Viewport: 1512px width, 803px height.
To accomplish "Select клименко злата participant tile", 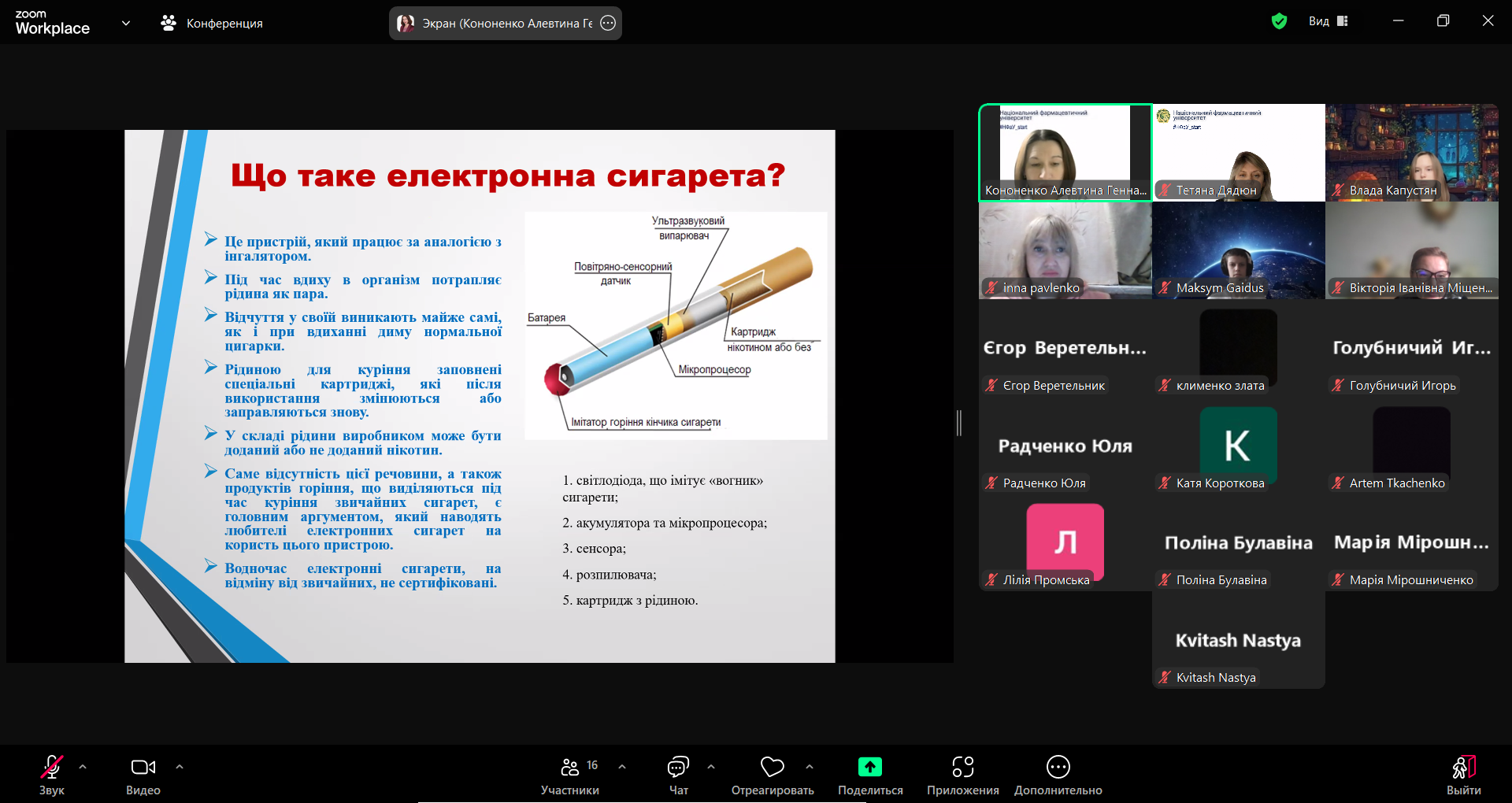I will [1239, 348].
